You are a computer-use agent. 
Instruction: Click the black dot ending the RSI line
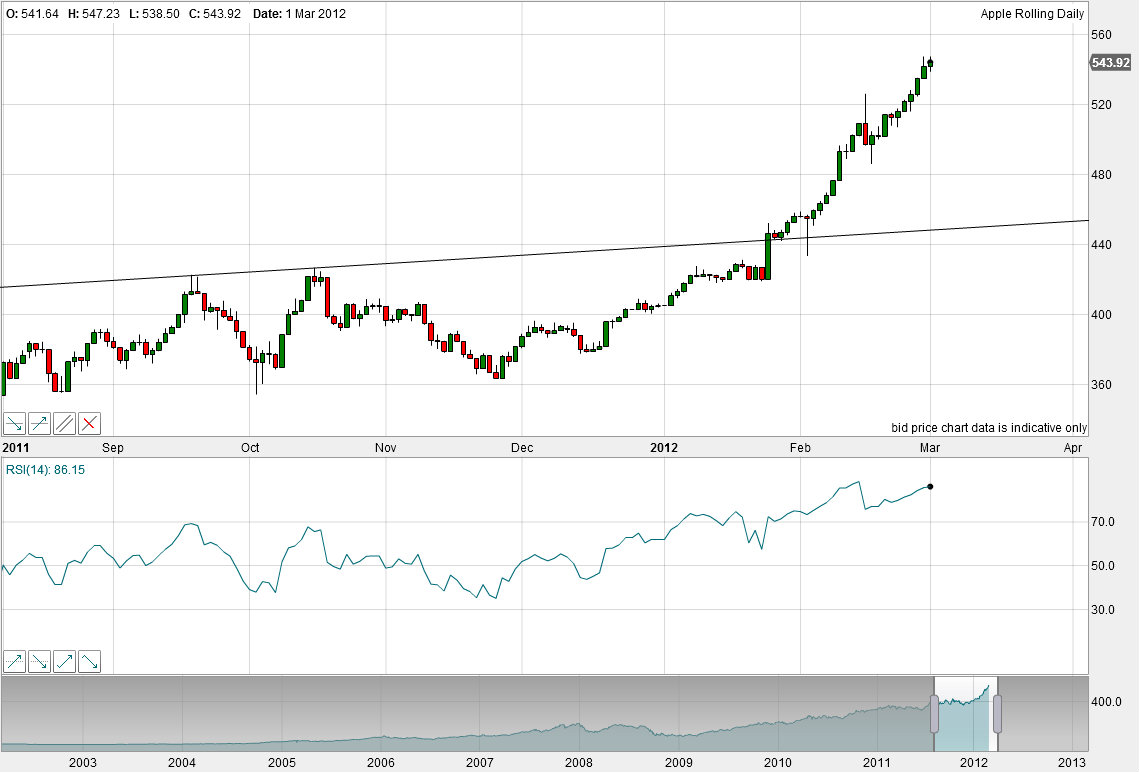930,486
